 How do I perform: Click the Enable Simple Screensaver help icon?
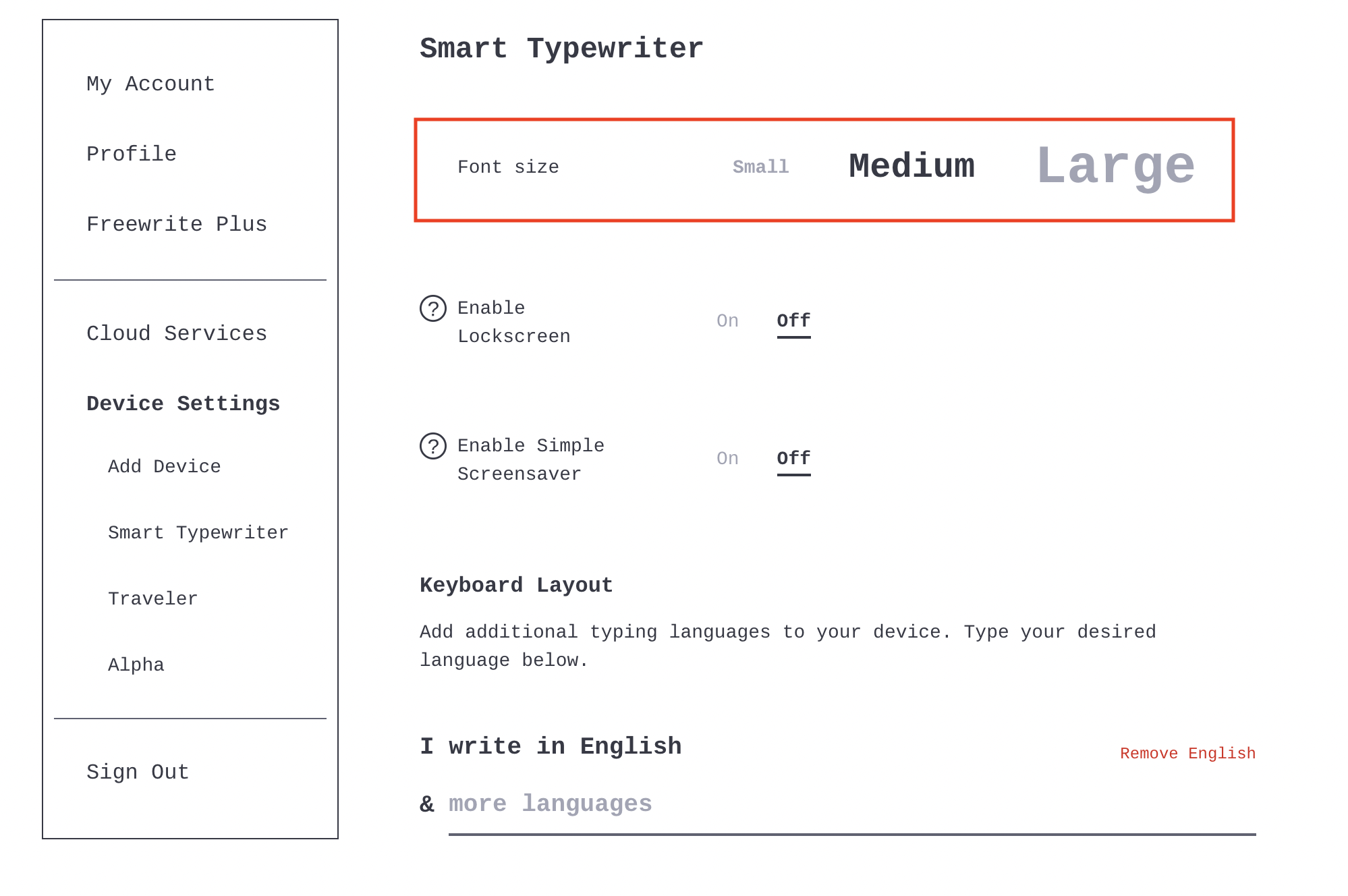click(x=433, y=446)
